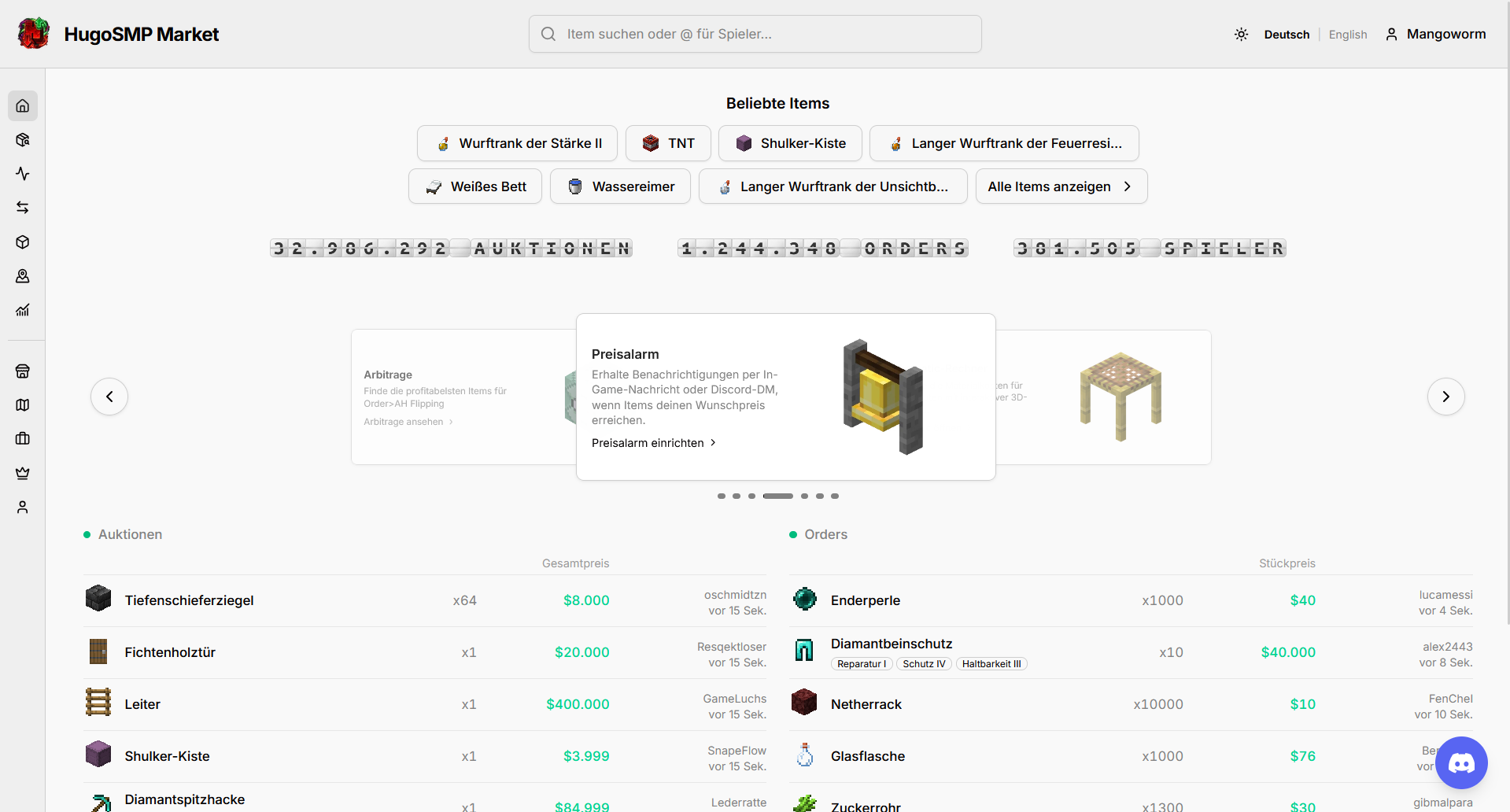Click the scaffolding 3D card image

(1121, 397)
